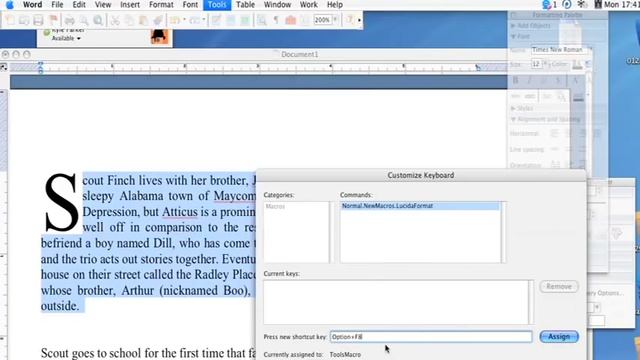Viewport: 640px width, 360px height.
Task: Click the Redo toolbar icon
Action: click(x=194, y=20)
